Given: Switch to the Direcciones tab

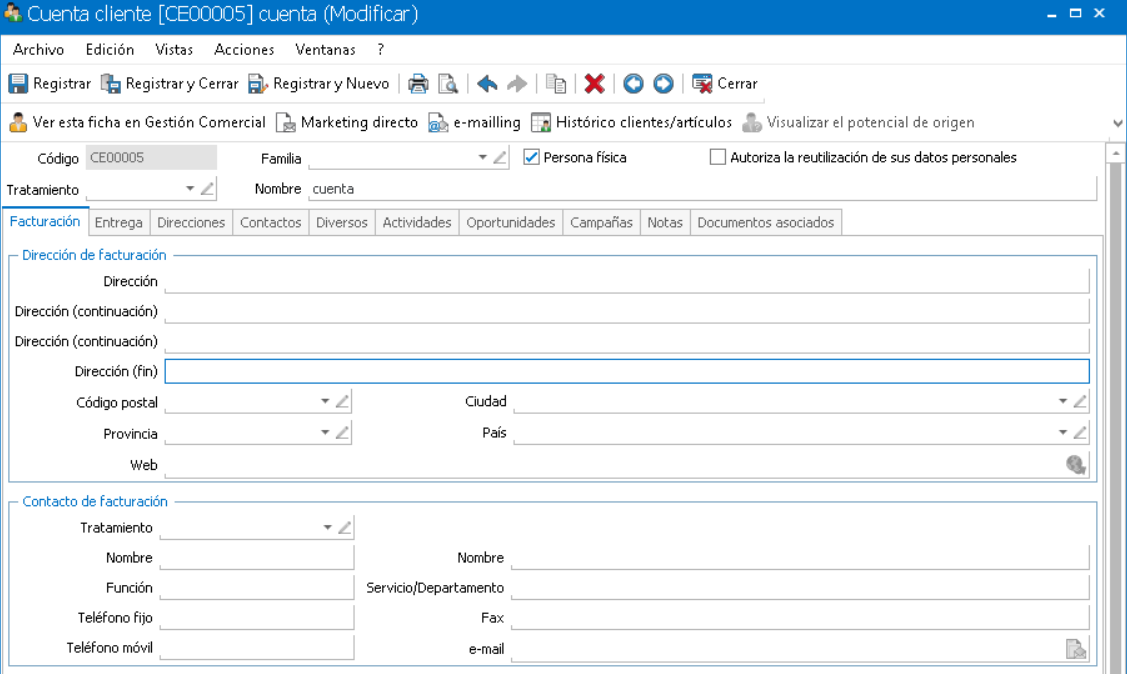Looking at the screenshot, I should [191, 223].
